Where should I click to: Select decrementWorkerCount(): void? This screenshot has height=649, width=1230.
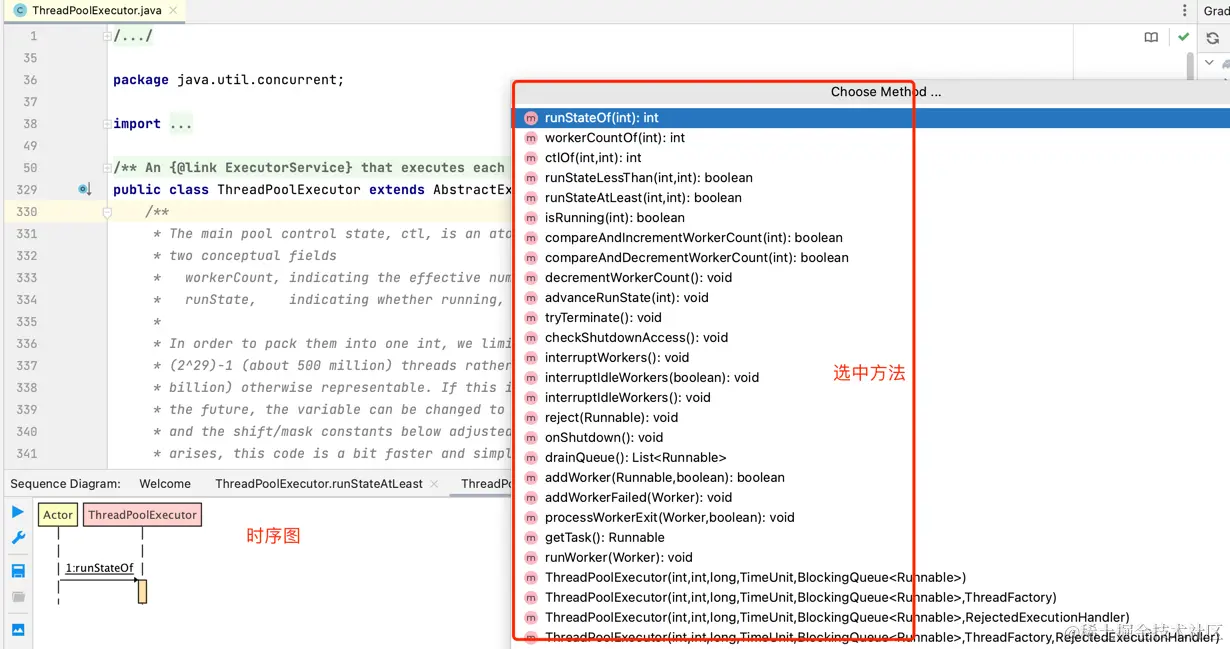872,278
